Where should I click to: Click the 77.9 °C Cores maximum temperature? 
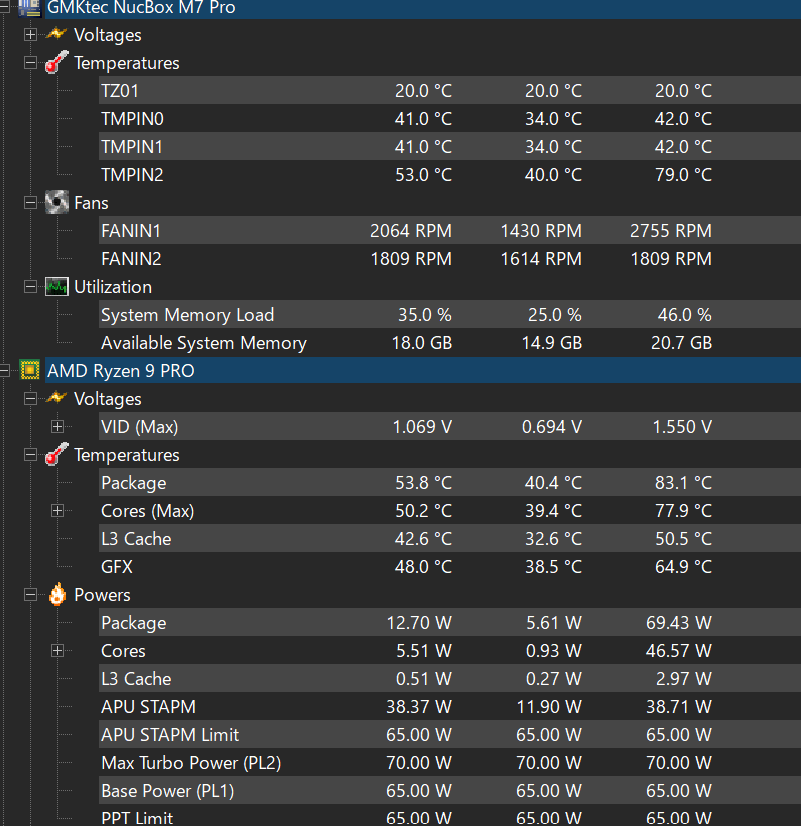683,511
